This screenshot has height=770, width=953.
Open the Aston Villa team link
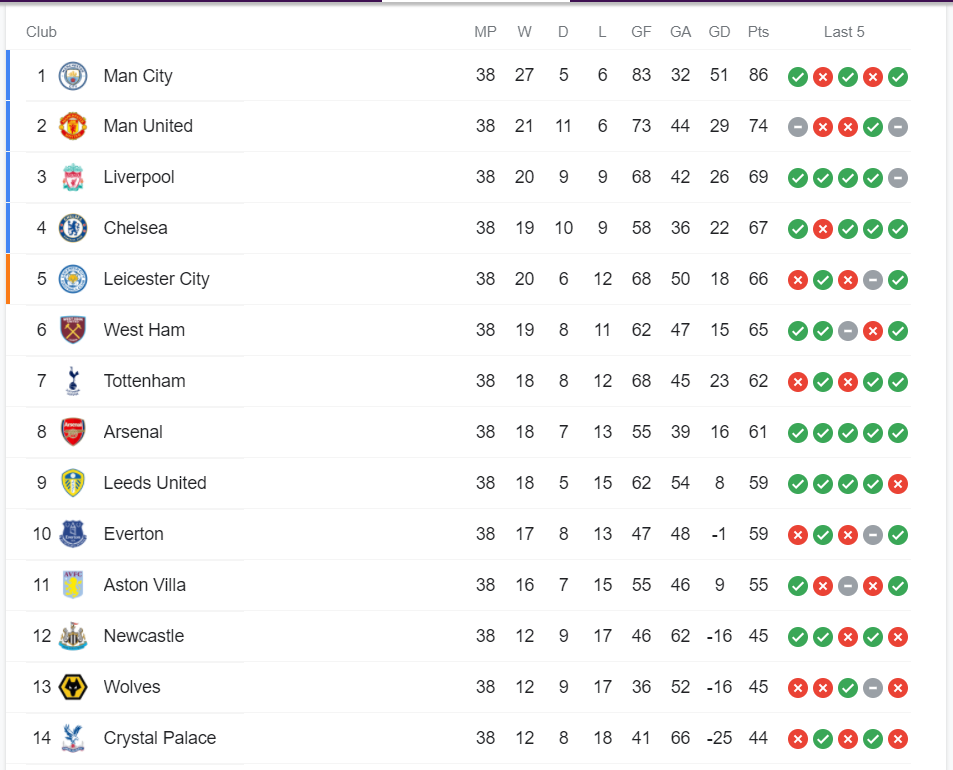coord(144,585)
